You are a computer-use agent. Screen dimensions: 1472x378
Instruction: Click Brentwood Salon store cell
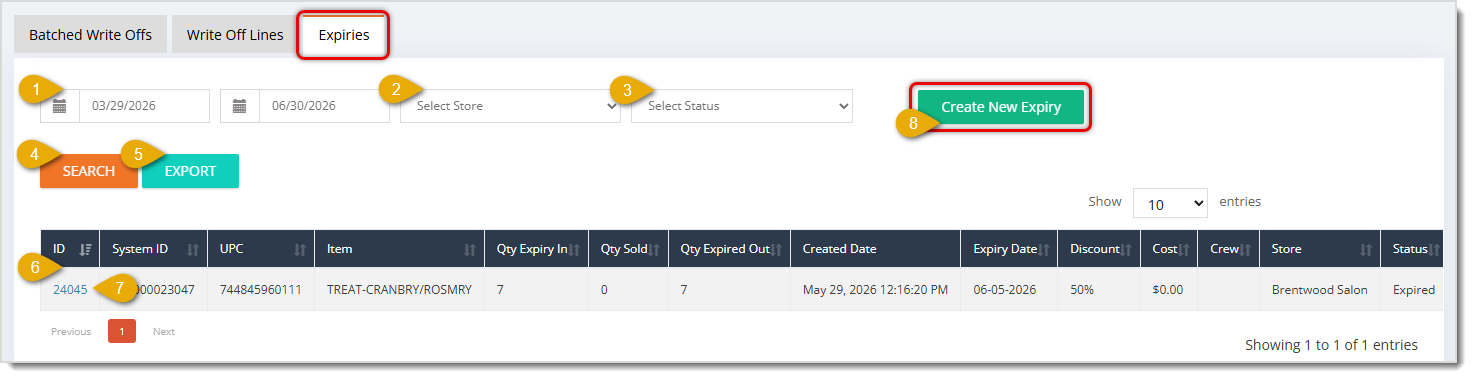[x=1319, y=290]
